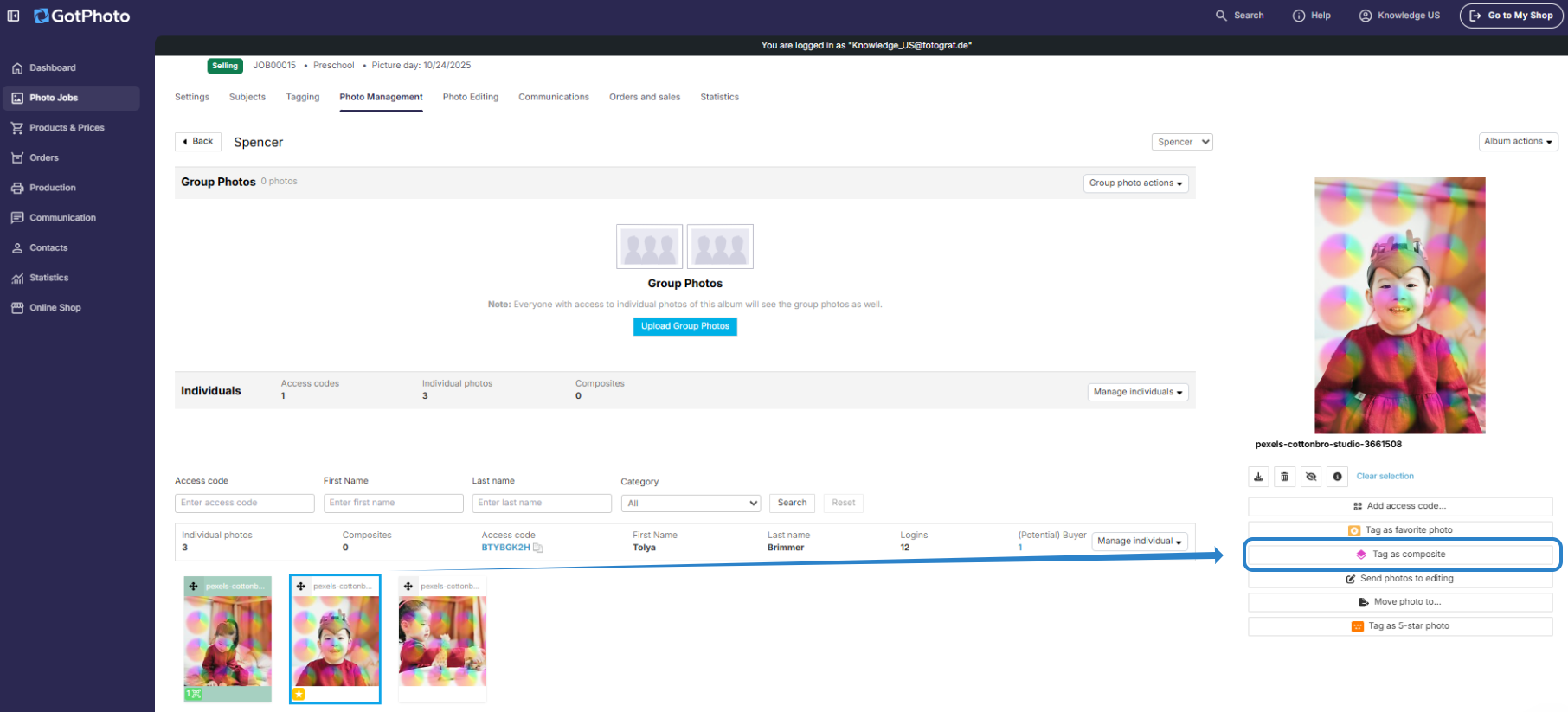Open the Orders and sales tab
1568x712 pixels.
coord(644,97)
